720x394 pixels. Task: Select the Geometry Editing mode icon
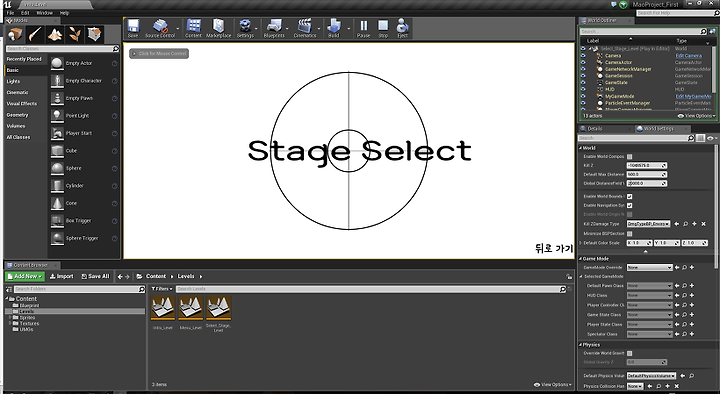(x=95, y=34)
